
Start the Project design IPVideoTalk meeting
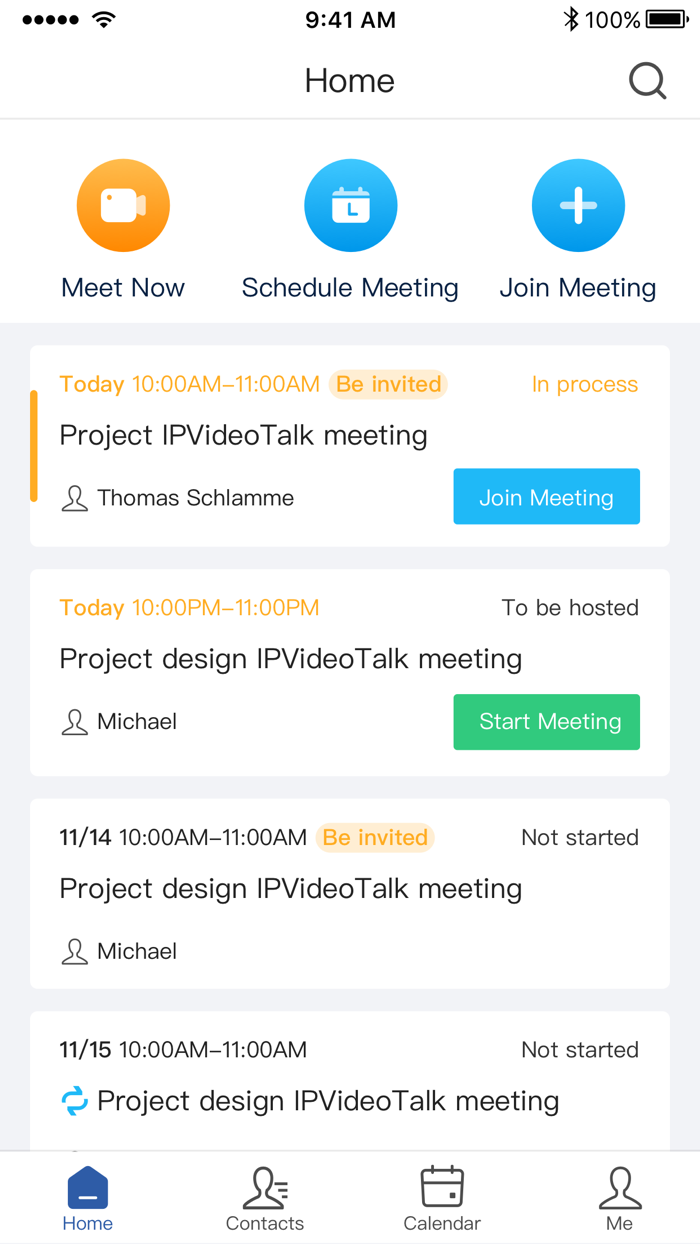pyautogui.click(x=546, y=721)
